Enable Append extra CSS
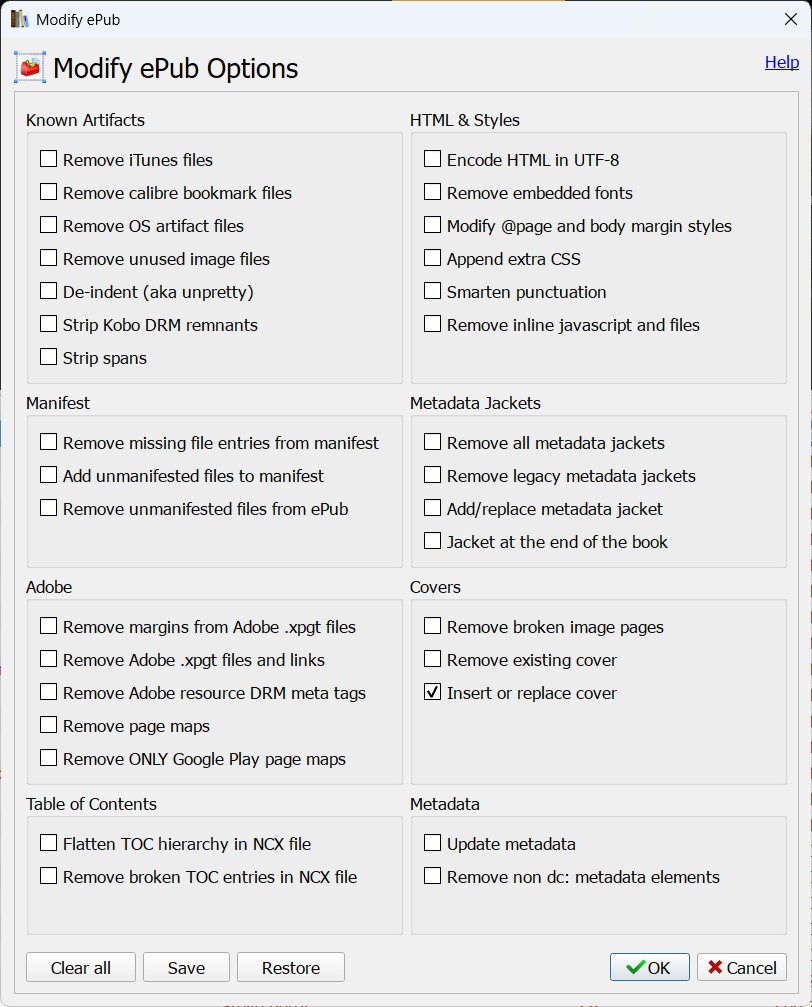Viewport: 812px width, 1007px height. pyautogui.click(x=432, y=258)
